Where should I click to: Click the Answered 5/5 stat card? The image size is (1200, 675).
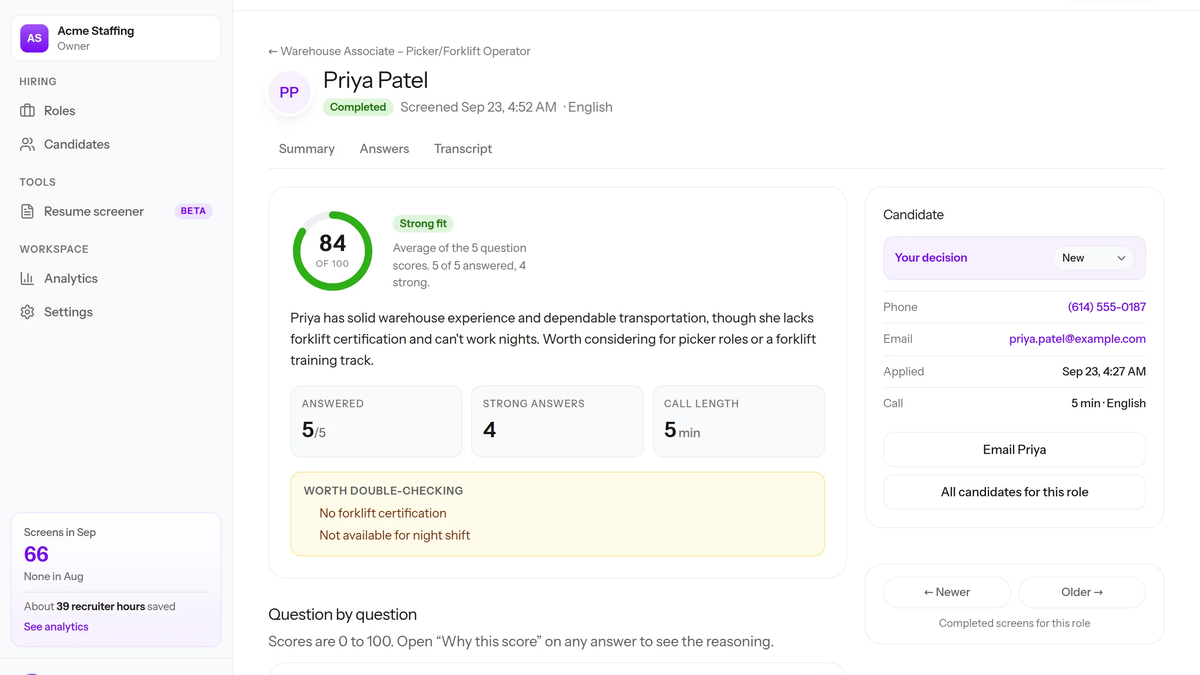click(376, 421)
